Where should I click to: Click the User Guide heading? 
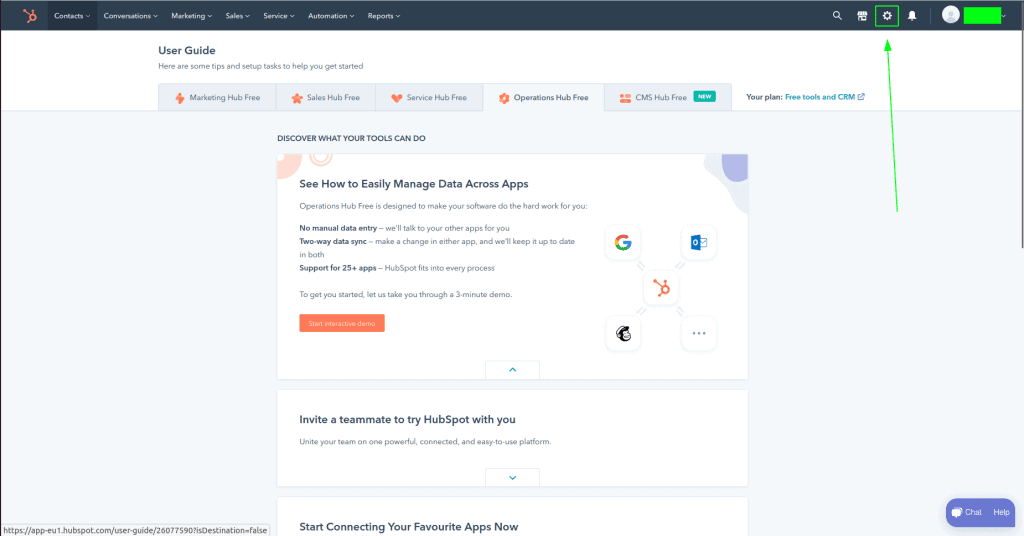187,50
